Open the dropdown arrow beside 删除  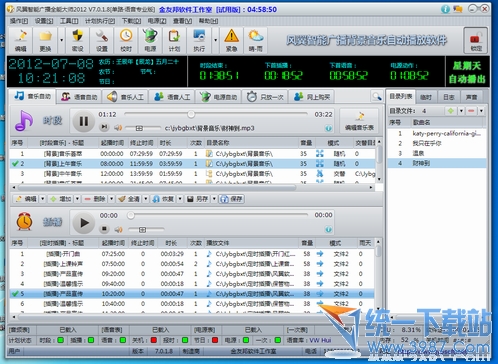coord(111,199)
